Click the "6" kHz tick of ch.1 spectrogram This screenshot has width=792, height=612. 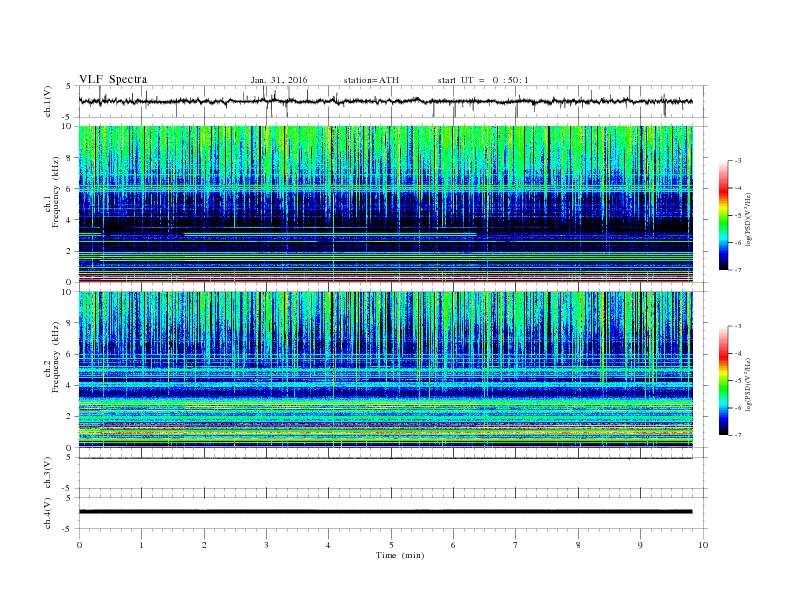click(69, 189)
